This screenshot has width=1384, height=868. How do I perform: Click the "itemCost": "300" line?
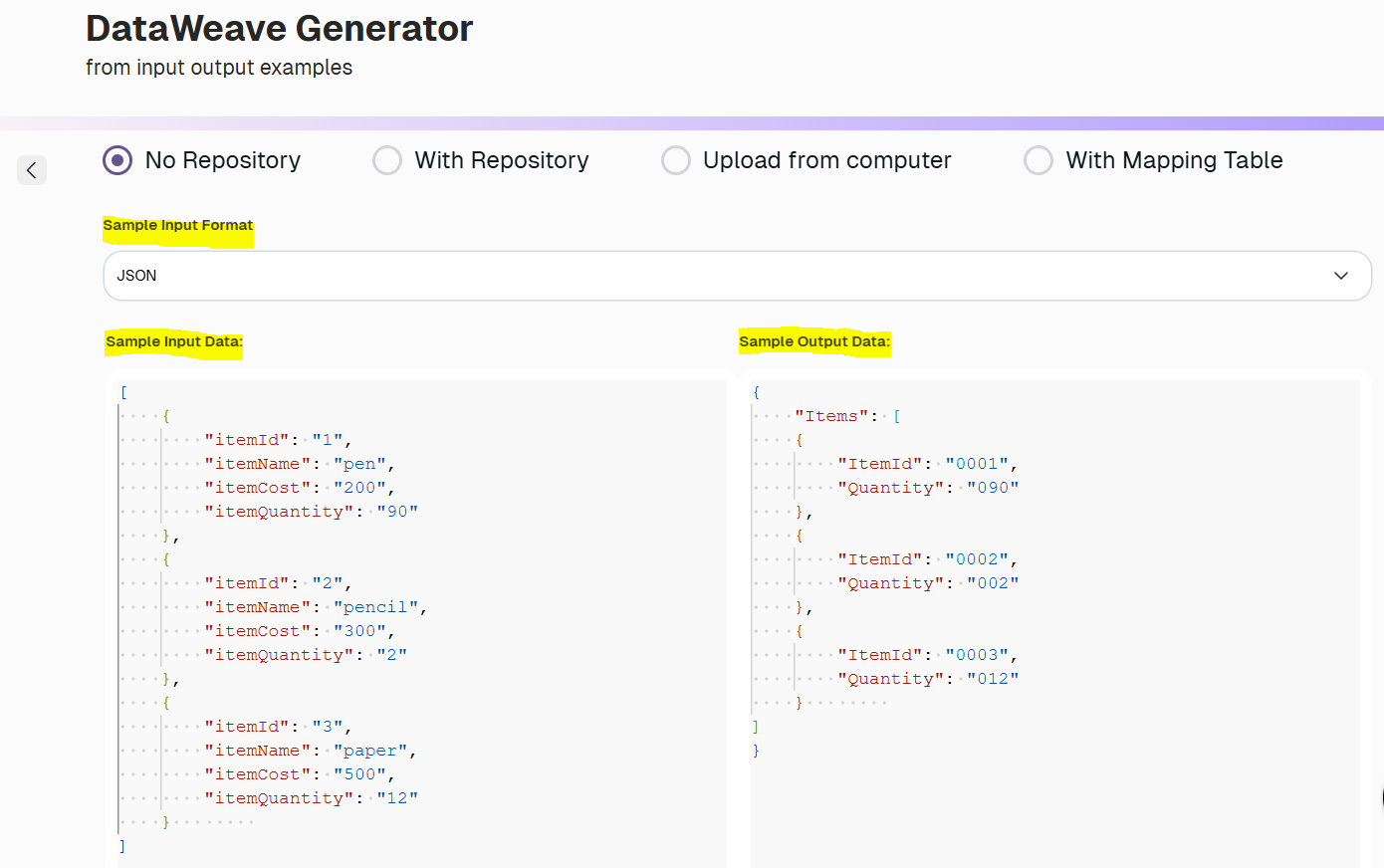point(300,631)
